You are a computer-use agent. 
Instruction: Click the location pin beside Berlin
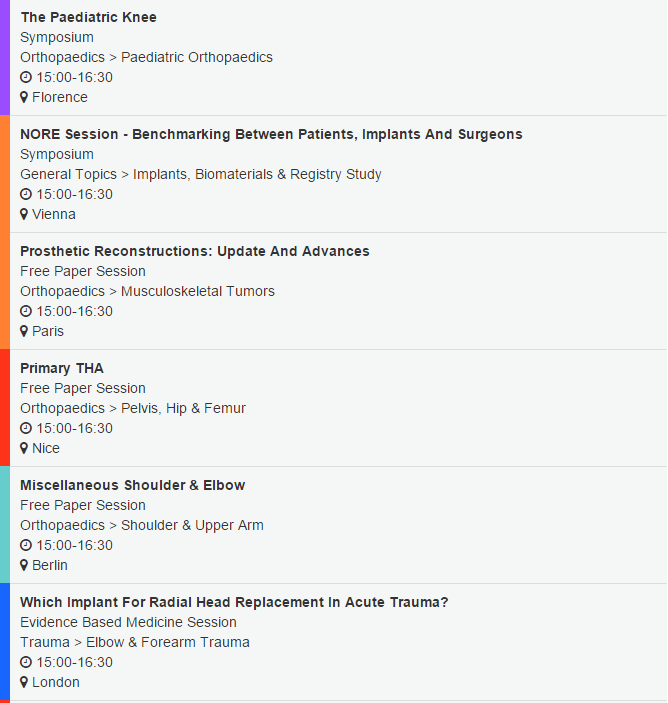(24, 565)
